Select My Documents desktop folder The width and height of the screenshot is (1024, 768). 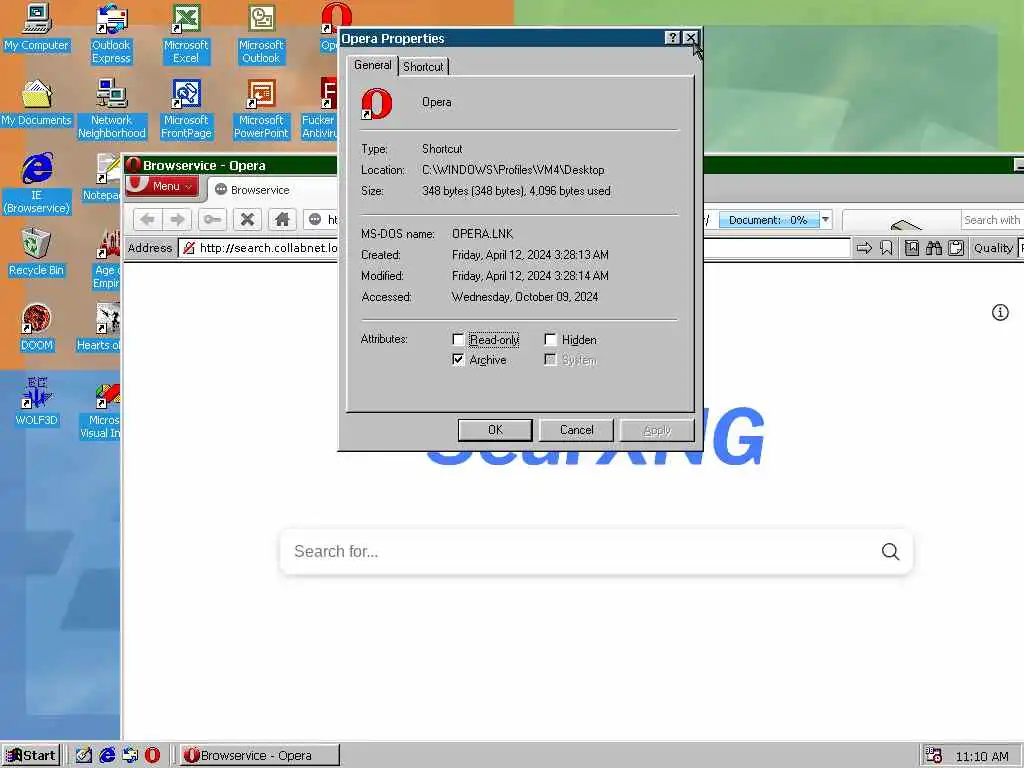(x=37, y=103)
